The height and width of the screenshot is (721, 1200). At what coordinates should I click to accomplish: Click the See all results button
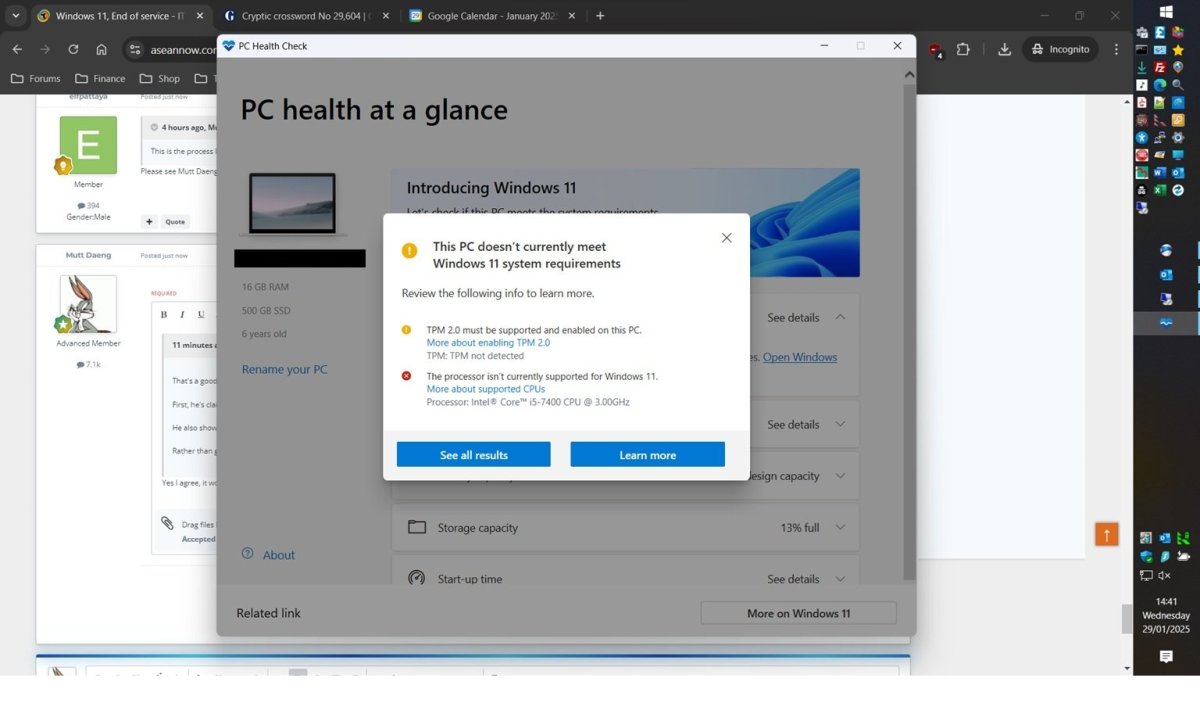(474, 455)
